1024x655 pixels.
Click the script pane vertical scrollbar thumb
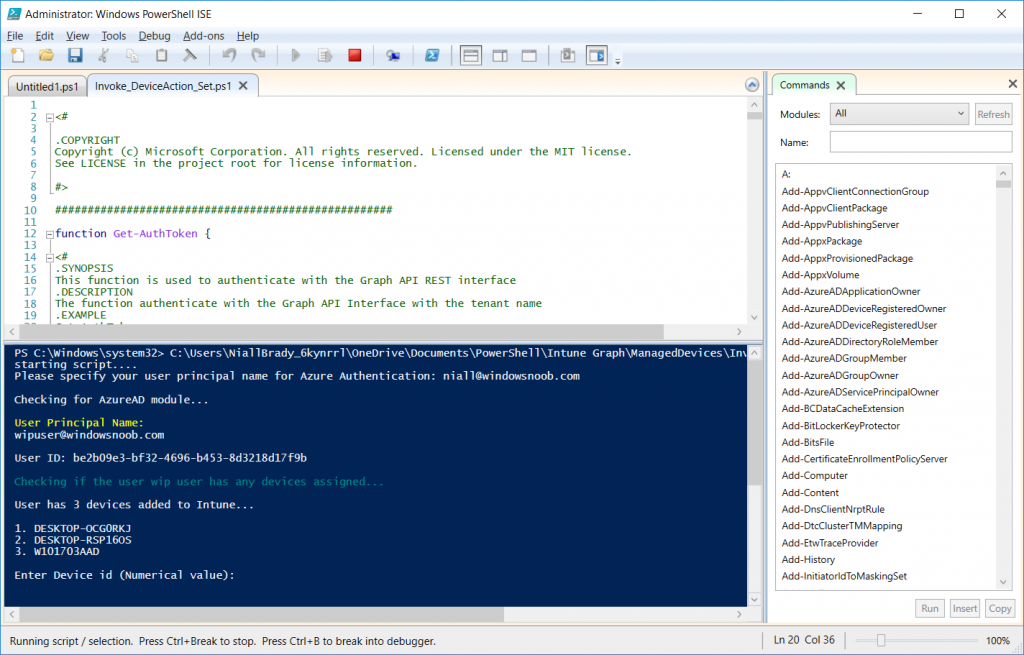pyautogui.click(x=754, y=116)
